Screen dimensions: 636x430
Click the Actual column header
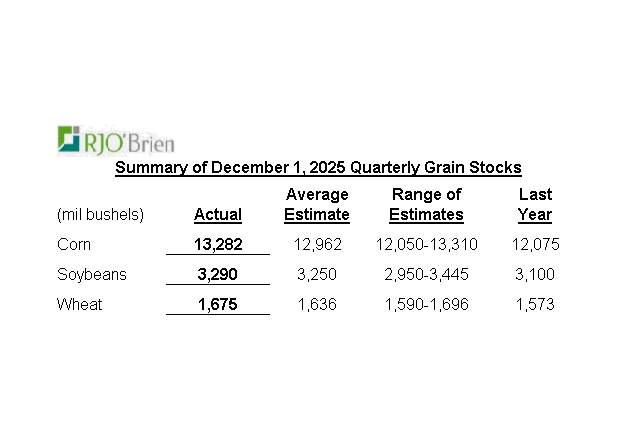[x=218, y=214]
